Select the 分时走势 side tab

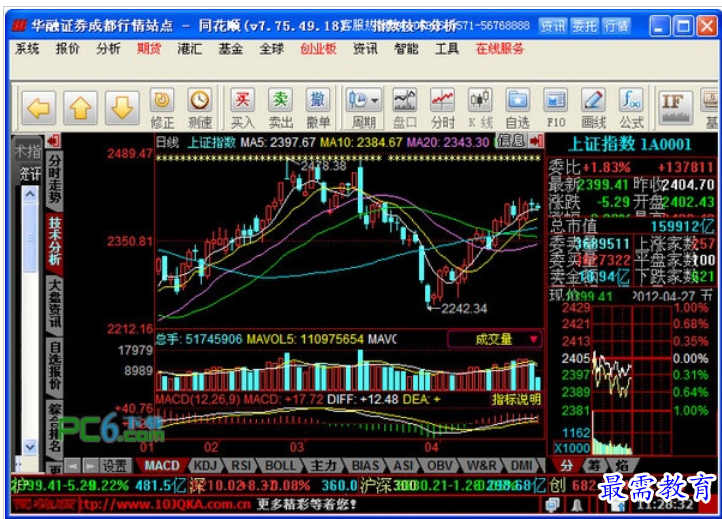pos(54,179)
